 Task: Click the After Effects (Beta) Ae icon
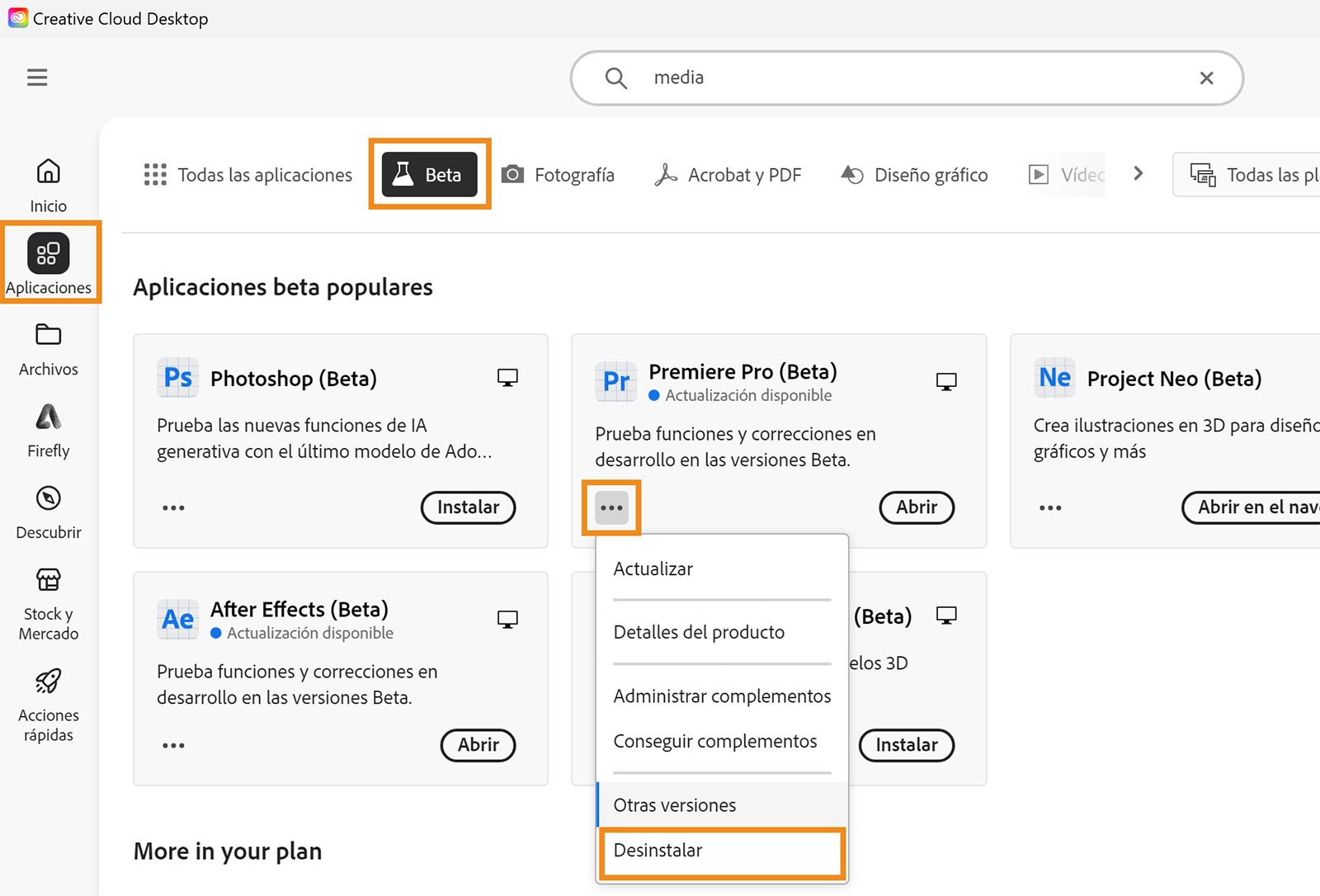[178, 619]
